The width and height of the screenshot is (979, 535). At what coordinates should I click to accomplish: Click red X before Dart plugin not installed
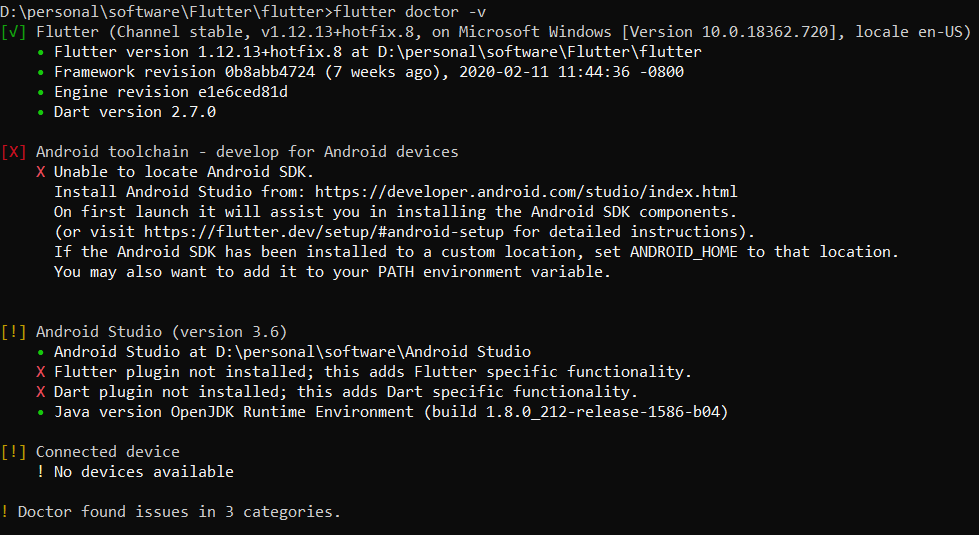41,391
